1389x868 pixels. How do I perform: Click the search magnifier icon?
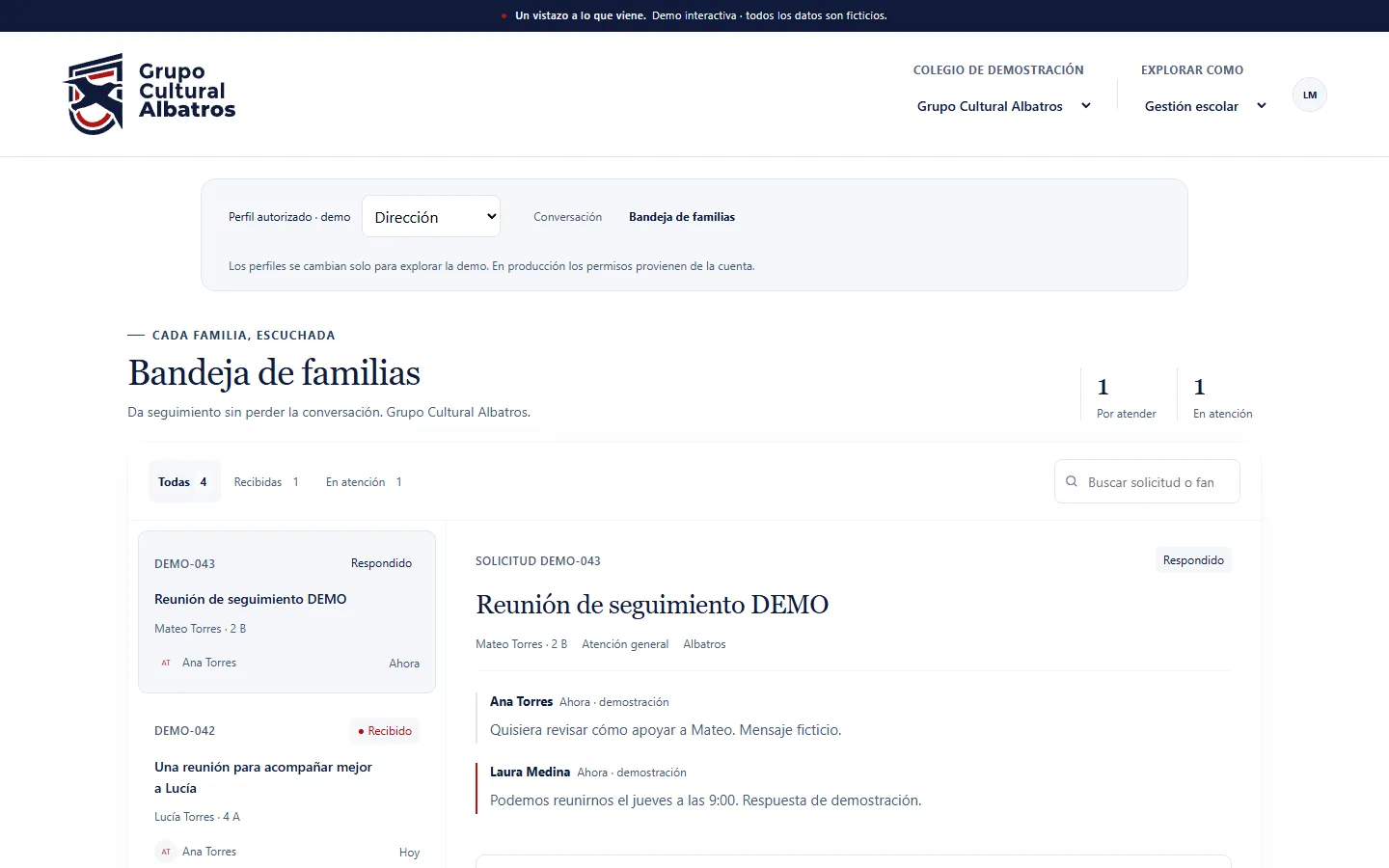tap(1071, 481)
